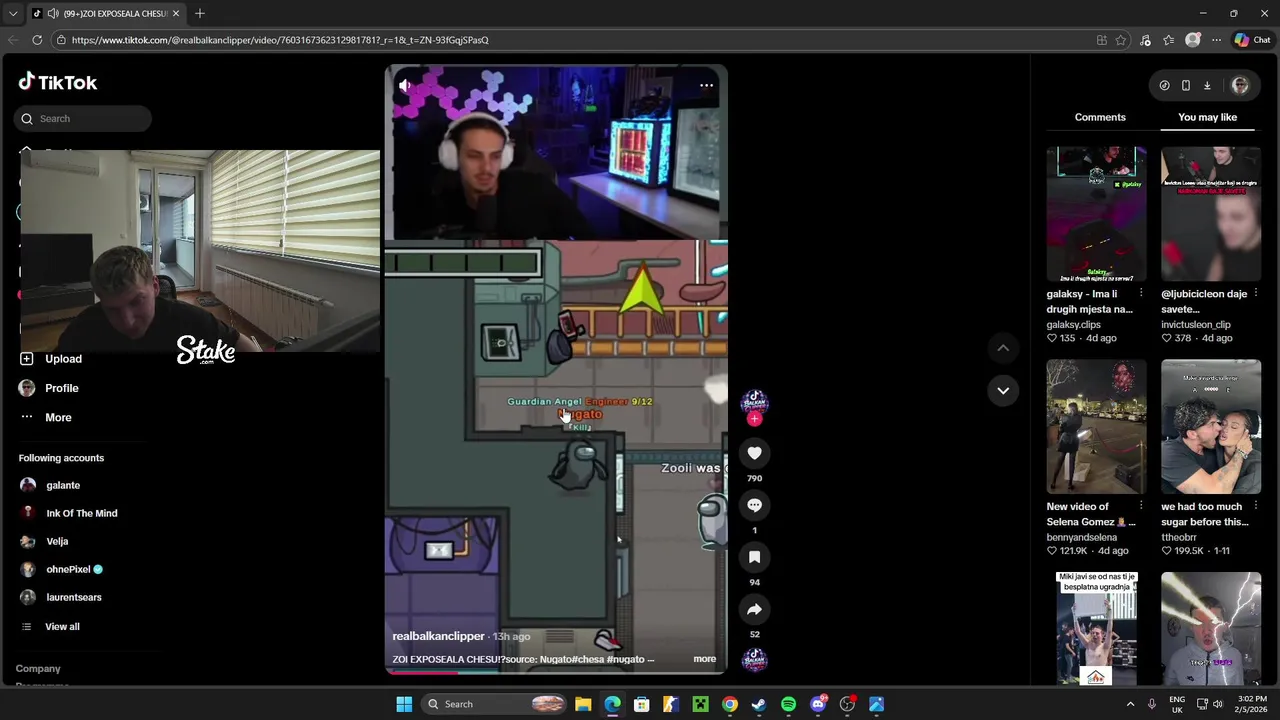Open the TikTok coins icon in the top pill
Image resolution: width=1280 pixels, height=720 pixels.
pos(1164,86)
